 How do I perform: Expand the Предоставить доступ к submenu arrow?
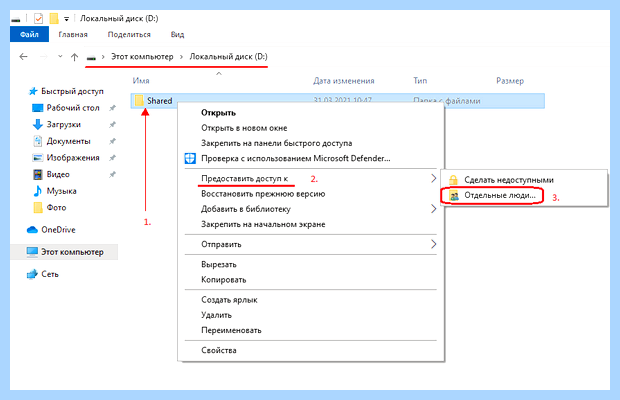433,179
